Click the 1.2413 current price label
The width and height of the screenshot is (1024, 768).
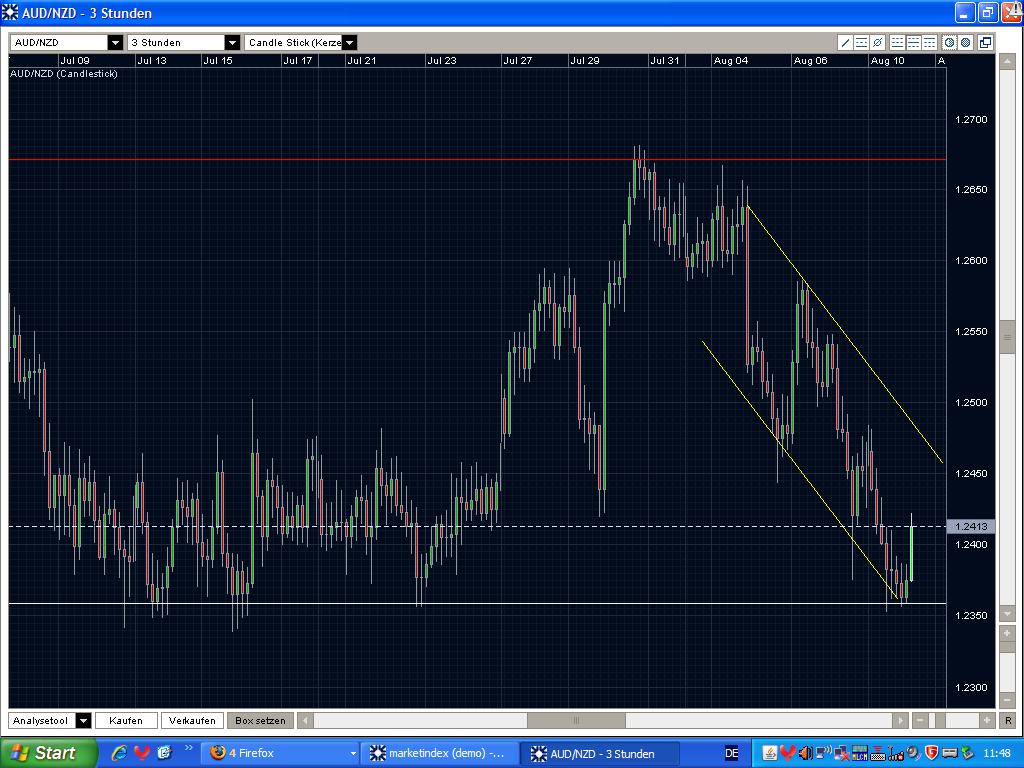click(970, 526)
